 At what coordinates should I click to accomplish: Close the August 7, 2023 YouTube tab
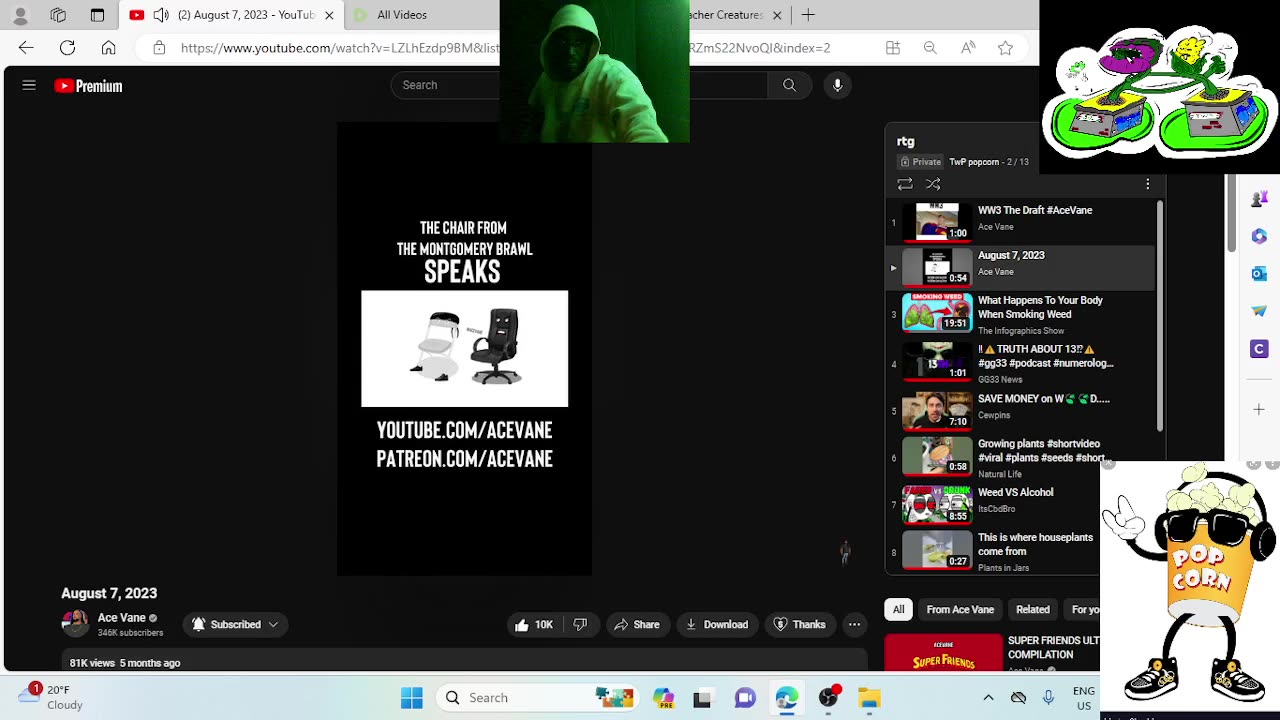coord(329,15)
